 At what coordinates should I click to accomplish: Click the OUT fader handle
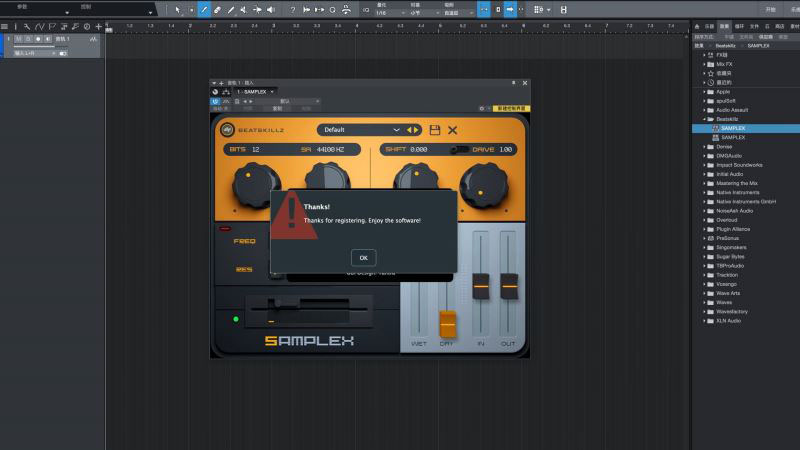click(x=509, y=286)
